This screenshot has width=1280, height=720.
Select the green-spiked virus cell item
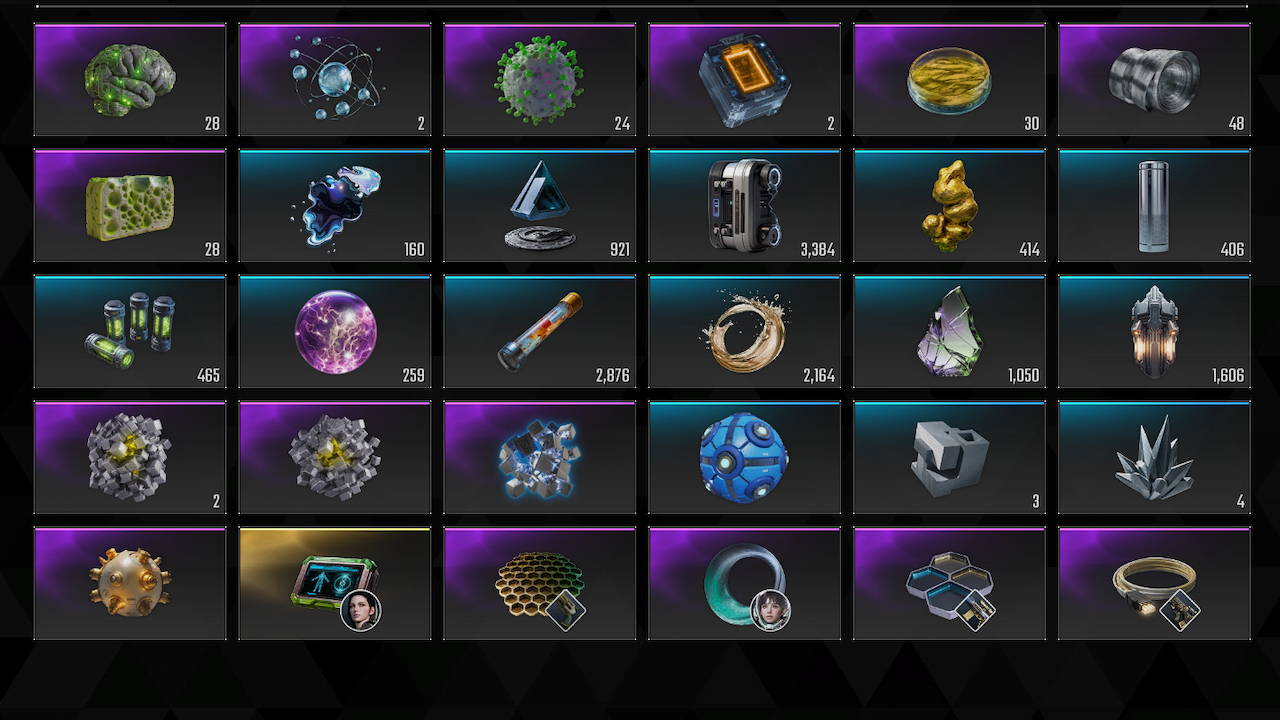540,80
